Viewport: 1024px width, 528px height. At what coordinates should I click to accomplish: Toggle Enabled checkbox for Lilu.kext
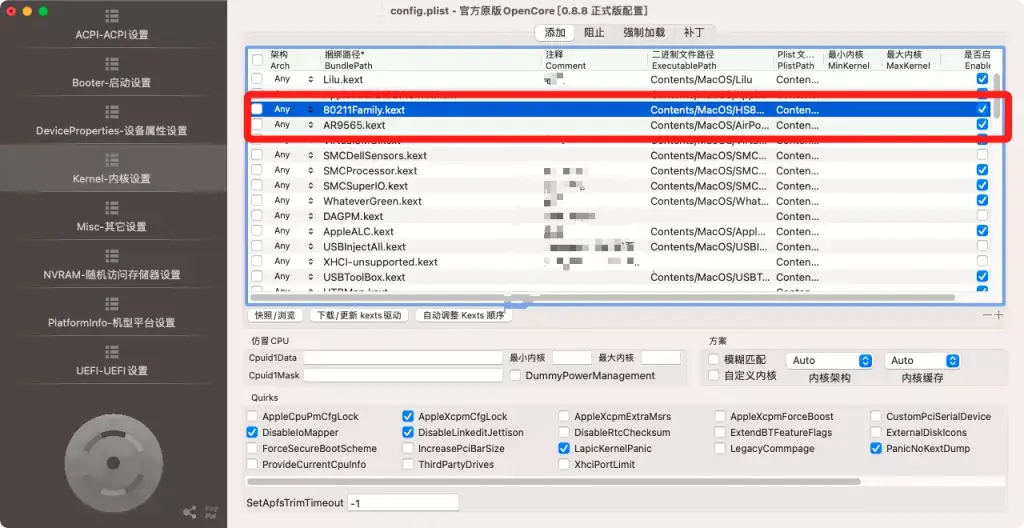pyautogui.click(x=982, y=79)
